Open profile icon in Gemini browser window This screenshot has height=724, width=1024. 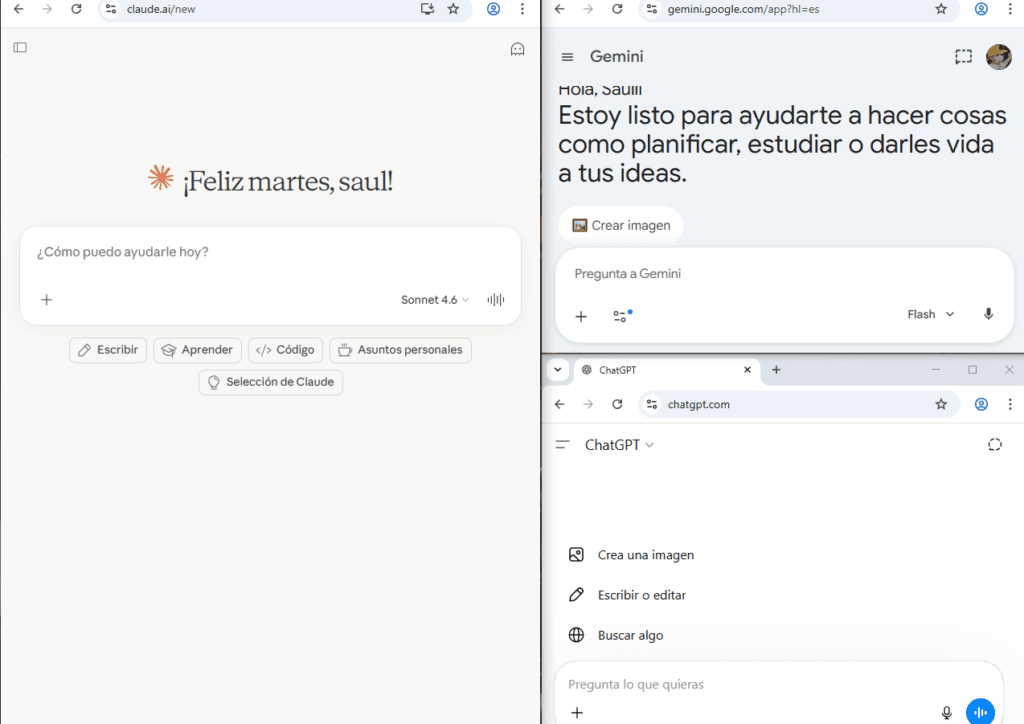point(981,9)
